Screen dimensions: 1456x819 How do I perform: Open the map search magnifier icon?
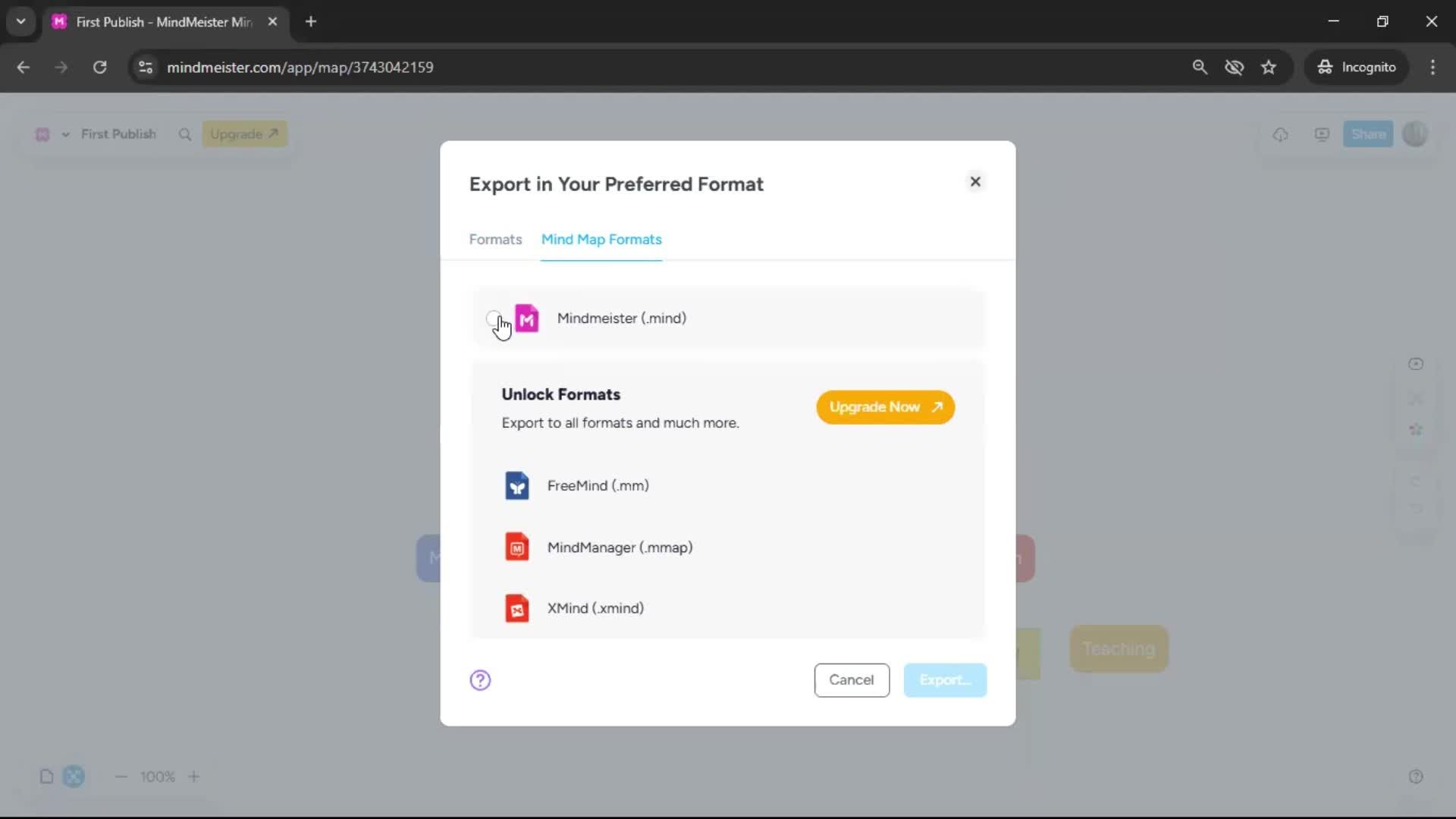point(184,134)
